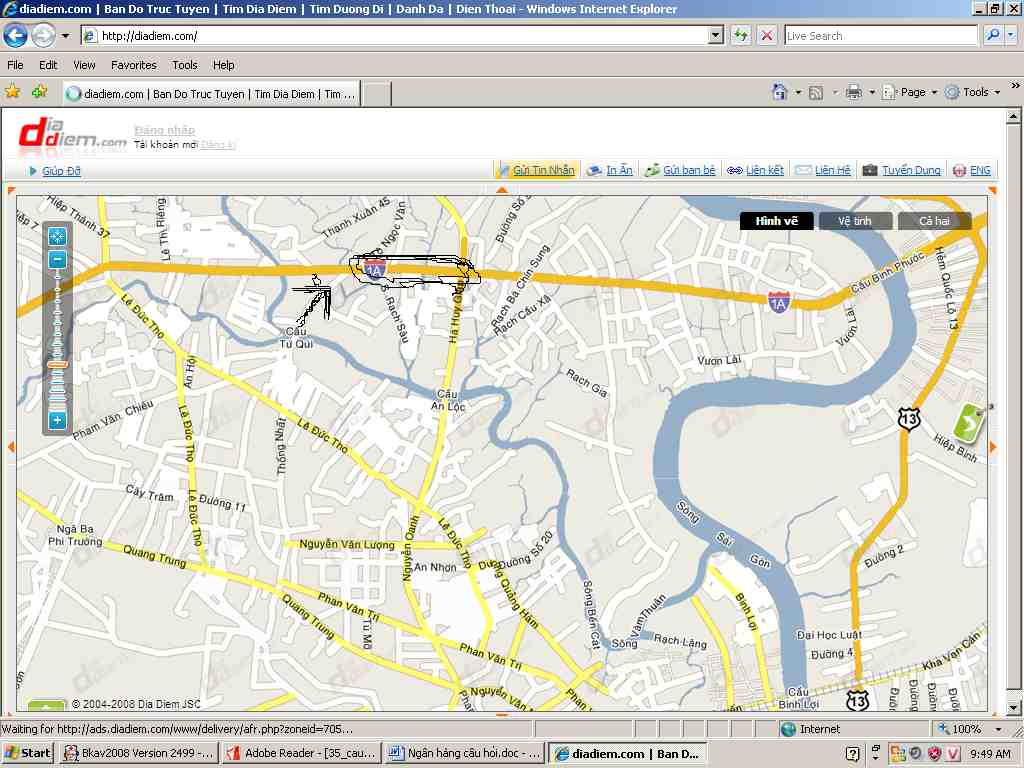Click the address bar showing diadiem.com
Screen dimensions: 1024x768
395,36
